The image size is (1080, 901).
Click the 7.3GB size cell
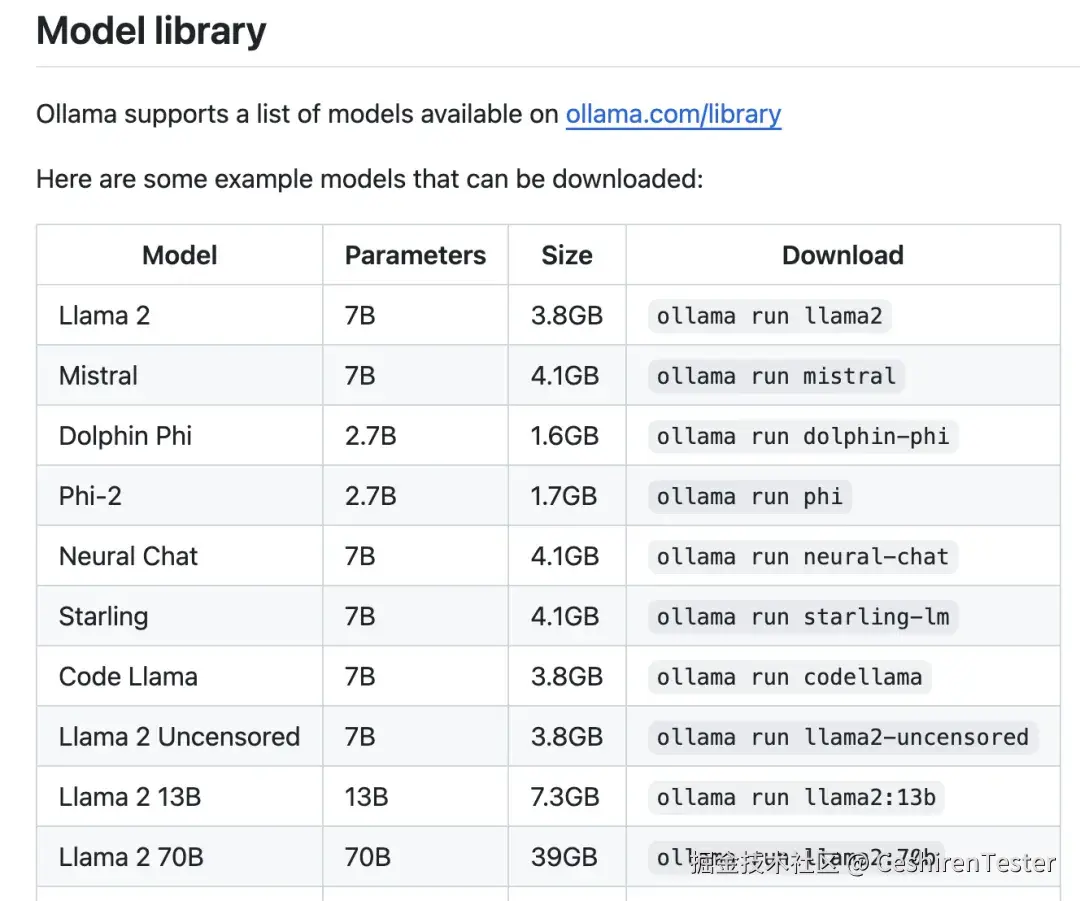565,797
